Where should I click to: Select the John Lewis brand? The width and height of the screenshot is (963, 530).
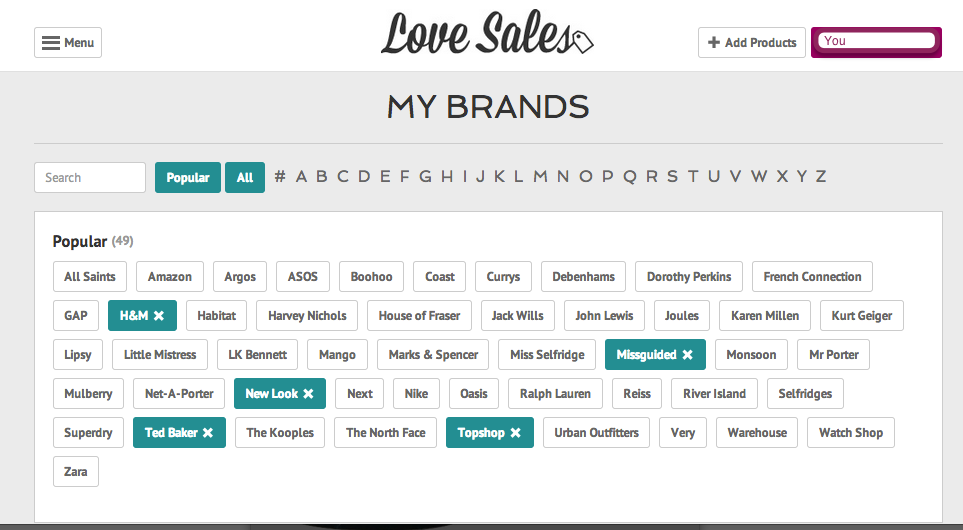click(x=604, y=316)
